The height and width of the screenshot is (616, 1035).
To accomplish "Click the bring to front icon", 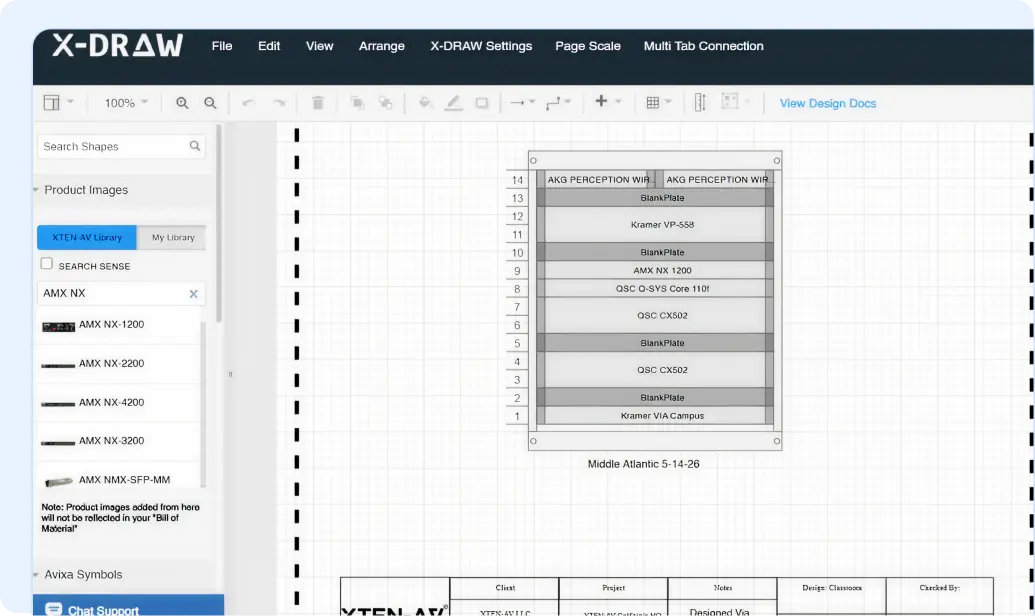I will 357,102.
